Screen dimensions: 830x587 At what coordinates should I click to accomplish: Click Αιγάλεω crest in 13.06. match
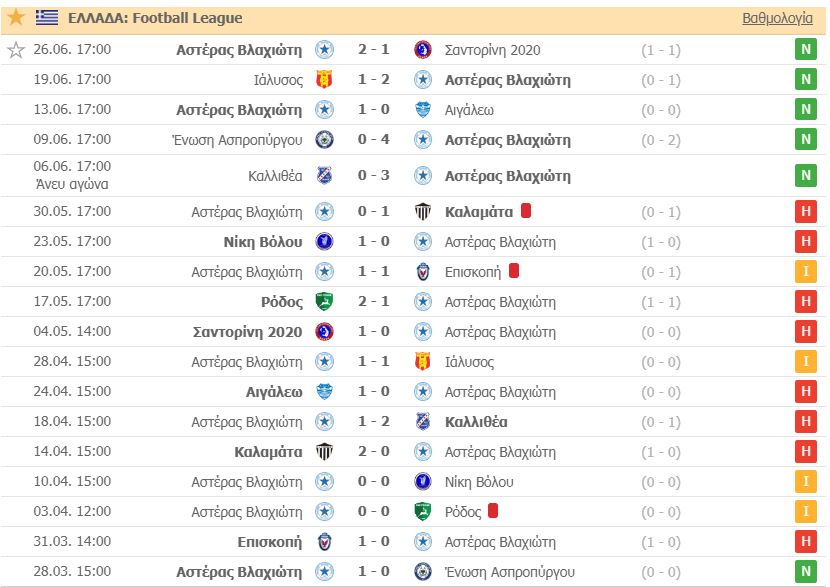pyautogui.click(x=422, y=110)
